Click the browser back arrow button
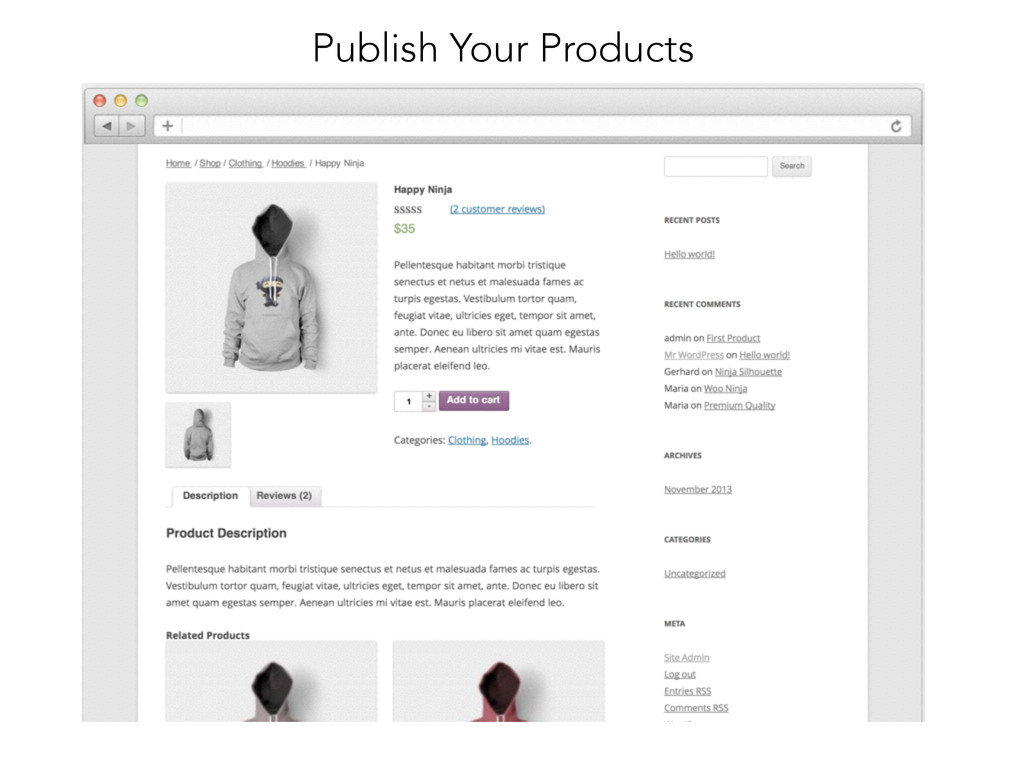 tap(107, 125)
